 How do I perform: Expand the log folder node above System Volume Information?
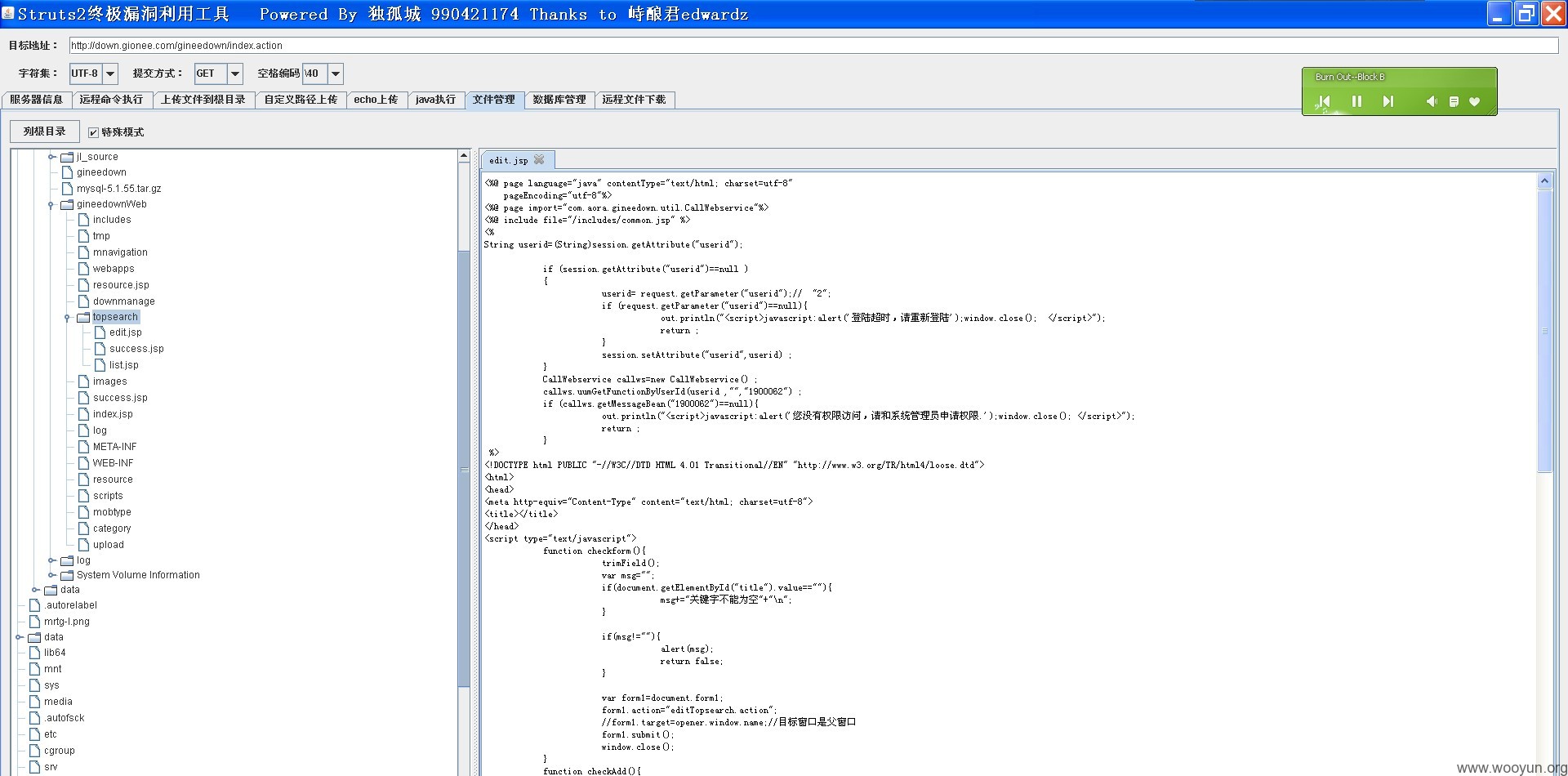51,560
